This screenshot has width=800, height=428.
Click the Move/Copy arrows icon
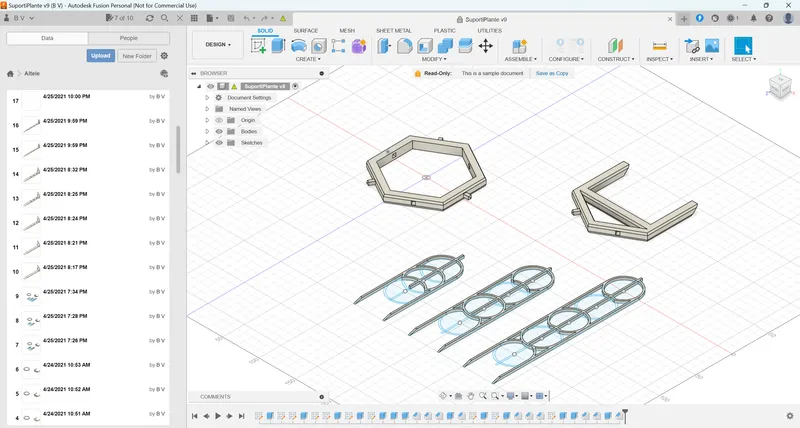[485, 46]
